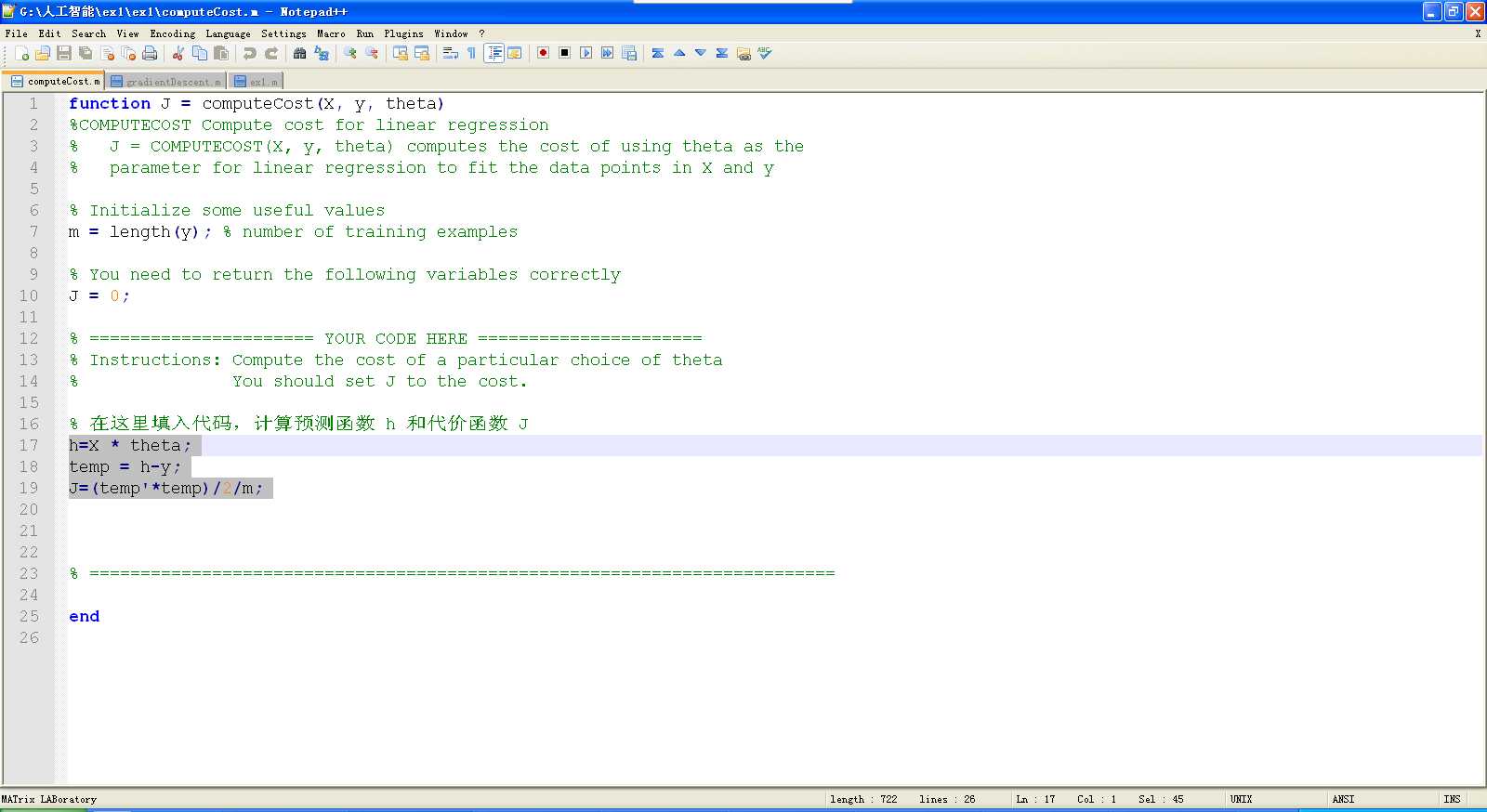Viewport: 1487px width, 812px height.
Task: Close the current document via toolbar icon
Action: tap(107, 54)
